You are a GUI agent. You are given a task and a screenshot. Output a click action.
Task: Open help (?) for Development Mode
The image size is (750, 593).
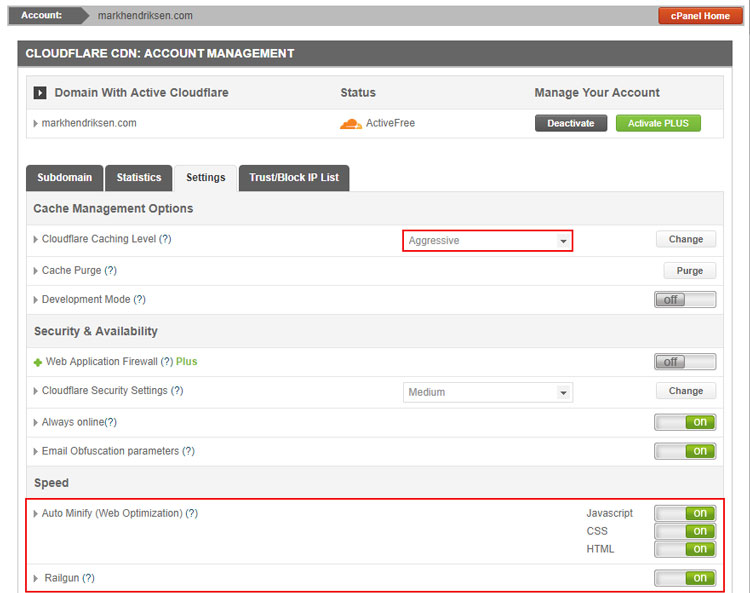(139, 299)
